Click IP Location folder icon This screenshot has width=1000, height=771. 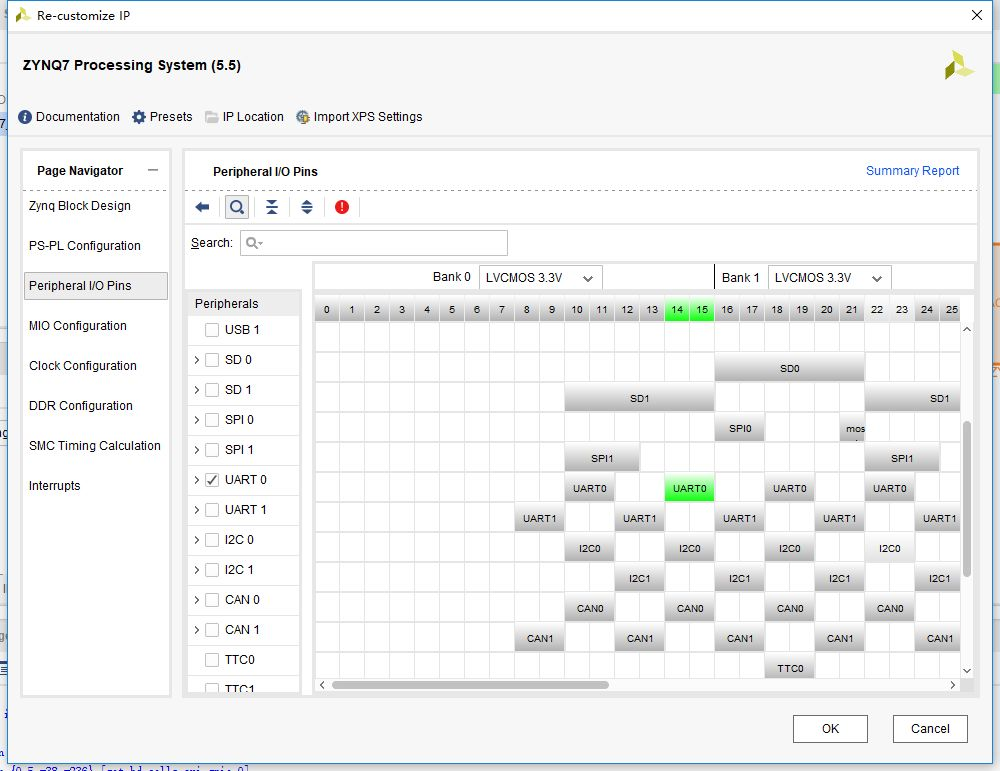212,117
